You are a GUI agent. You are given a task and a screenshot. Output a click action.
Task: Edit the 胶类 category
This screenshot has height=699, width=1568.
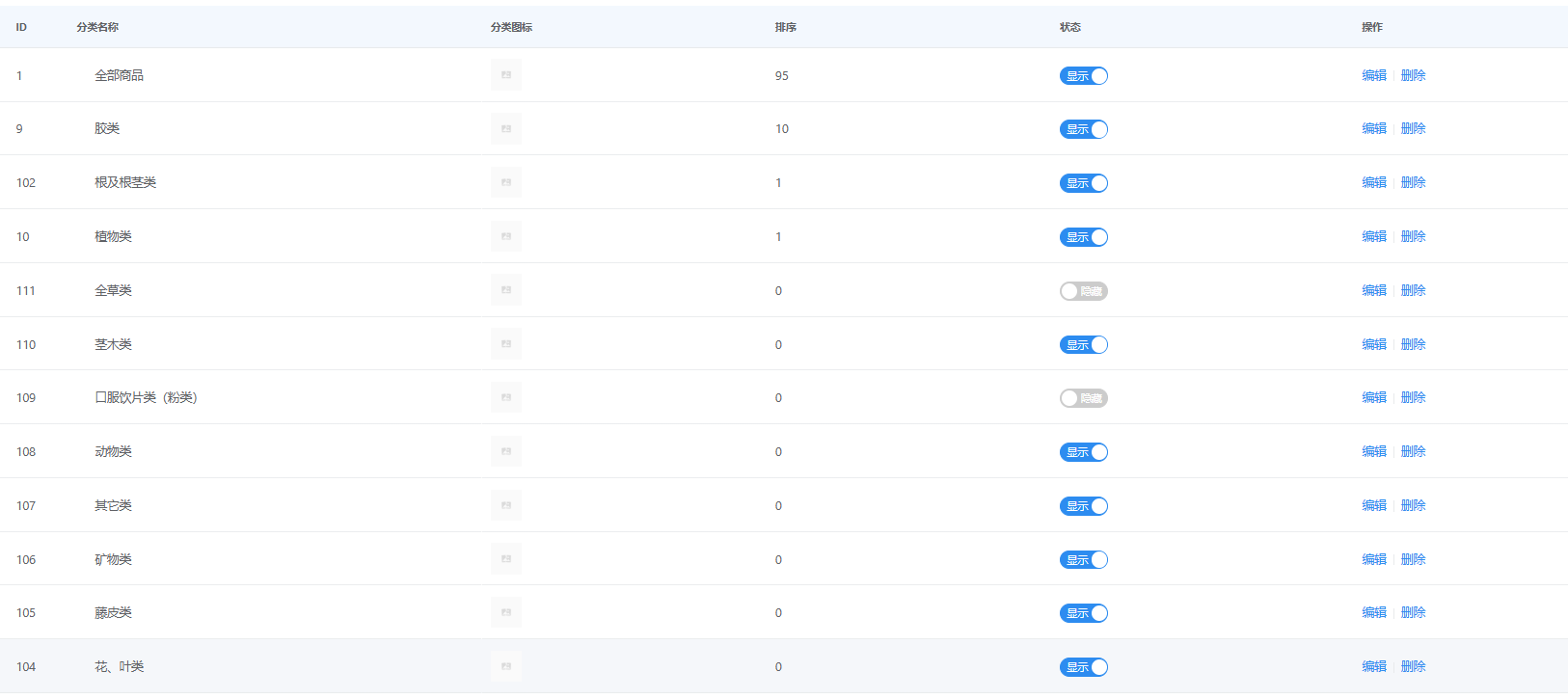[x=1374, y=128]
